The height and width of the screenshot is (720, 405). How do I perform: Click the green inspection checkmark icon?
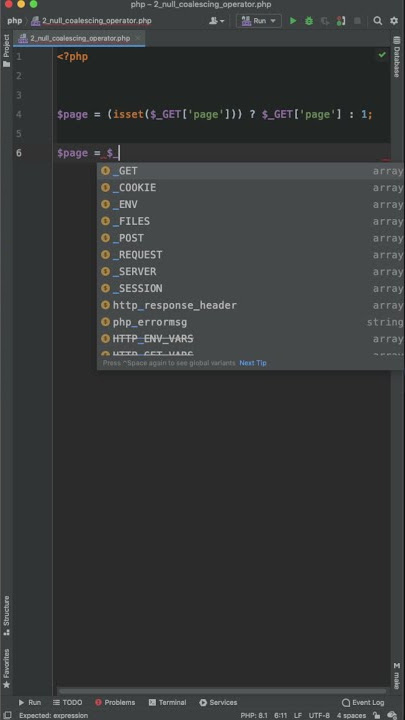382,55
